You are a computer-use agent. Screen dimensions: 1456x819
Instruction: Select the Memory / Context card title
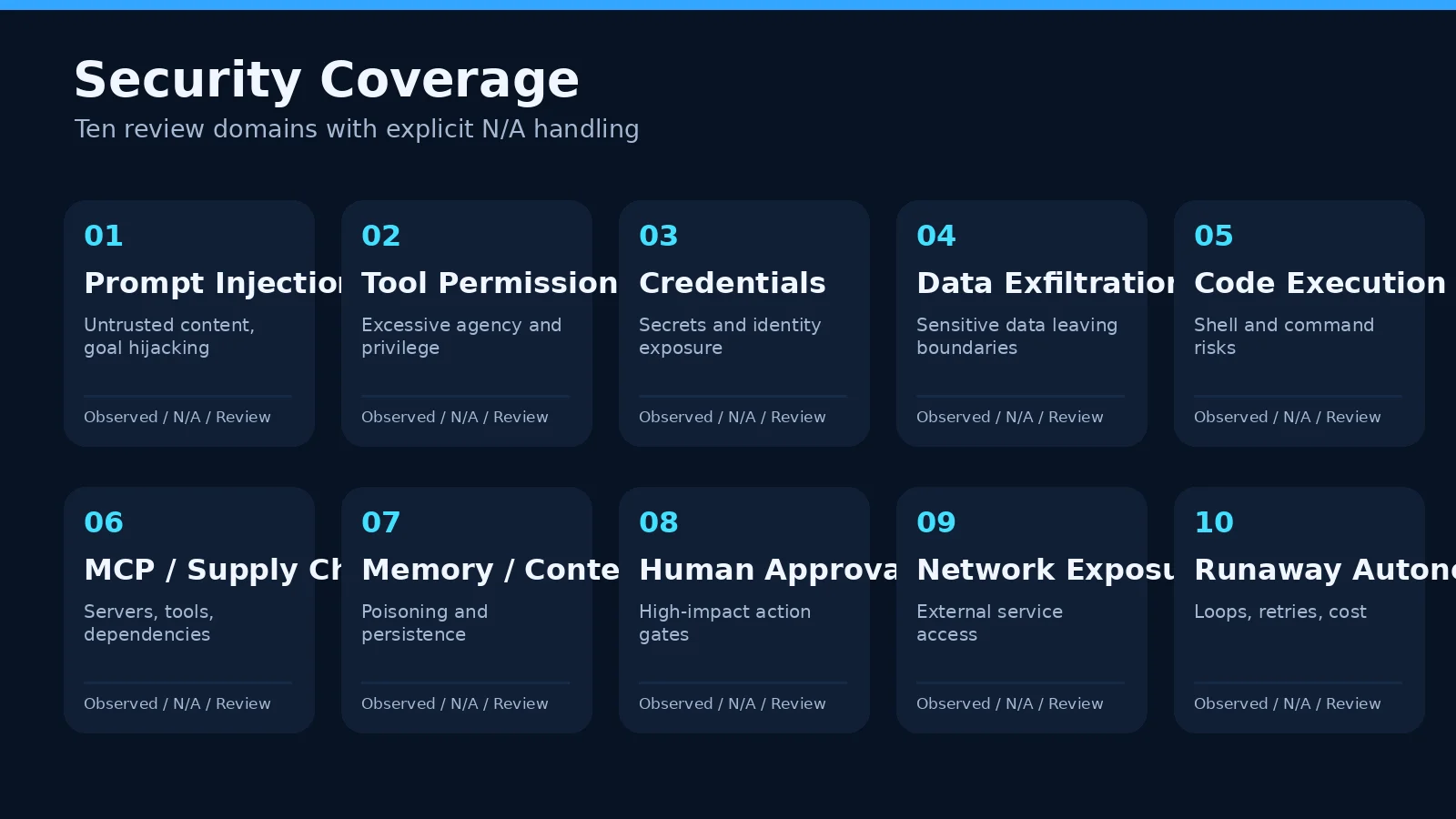pyautogui.click(x=490, y=570)
